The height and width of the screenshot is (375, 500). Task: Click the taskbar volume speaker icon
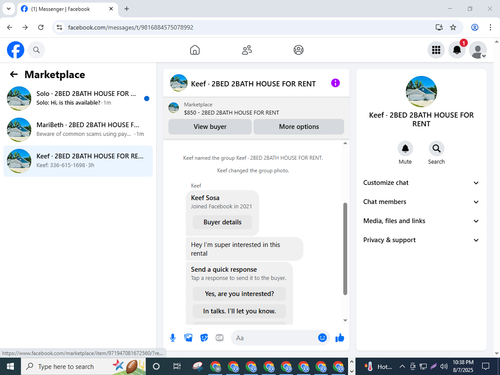(x=444, y=367)
